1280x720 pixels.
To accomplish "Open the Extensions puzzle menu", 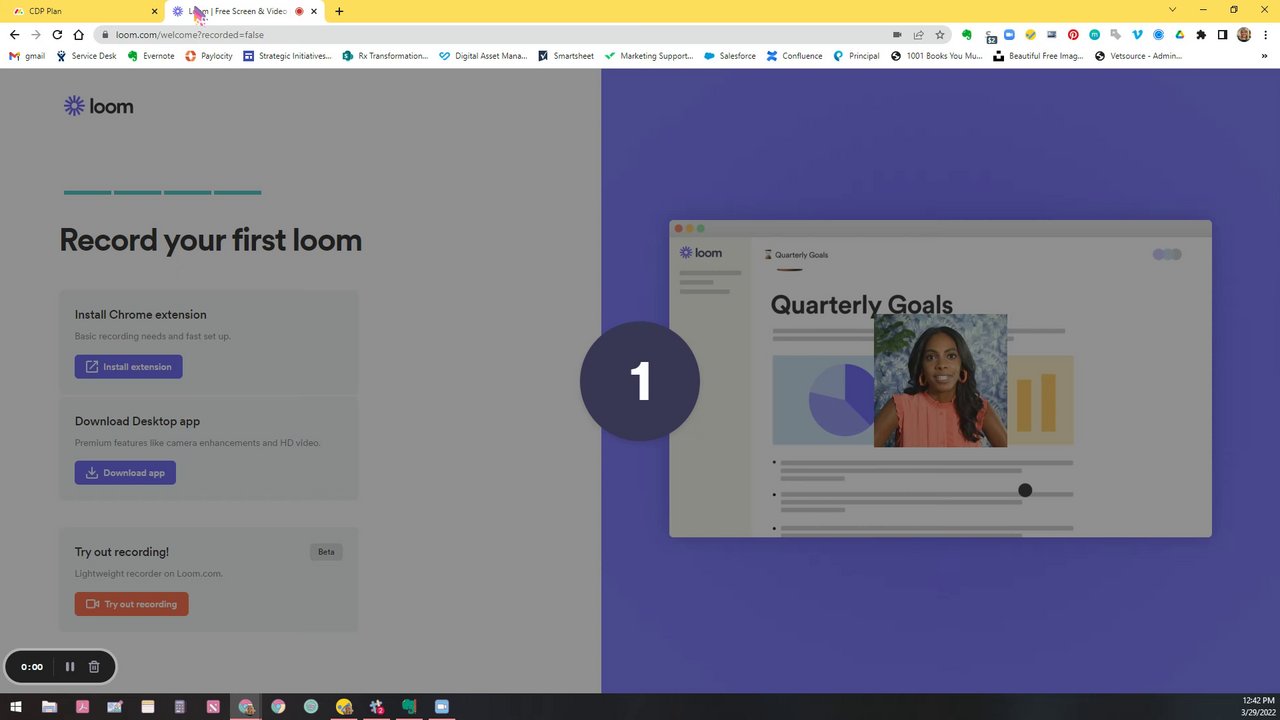I will click(1201, 35).
